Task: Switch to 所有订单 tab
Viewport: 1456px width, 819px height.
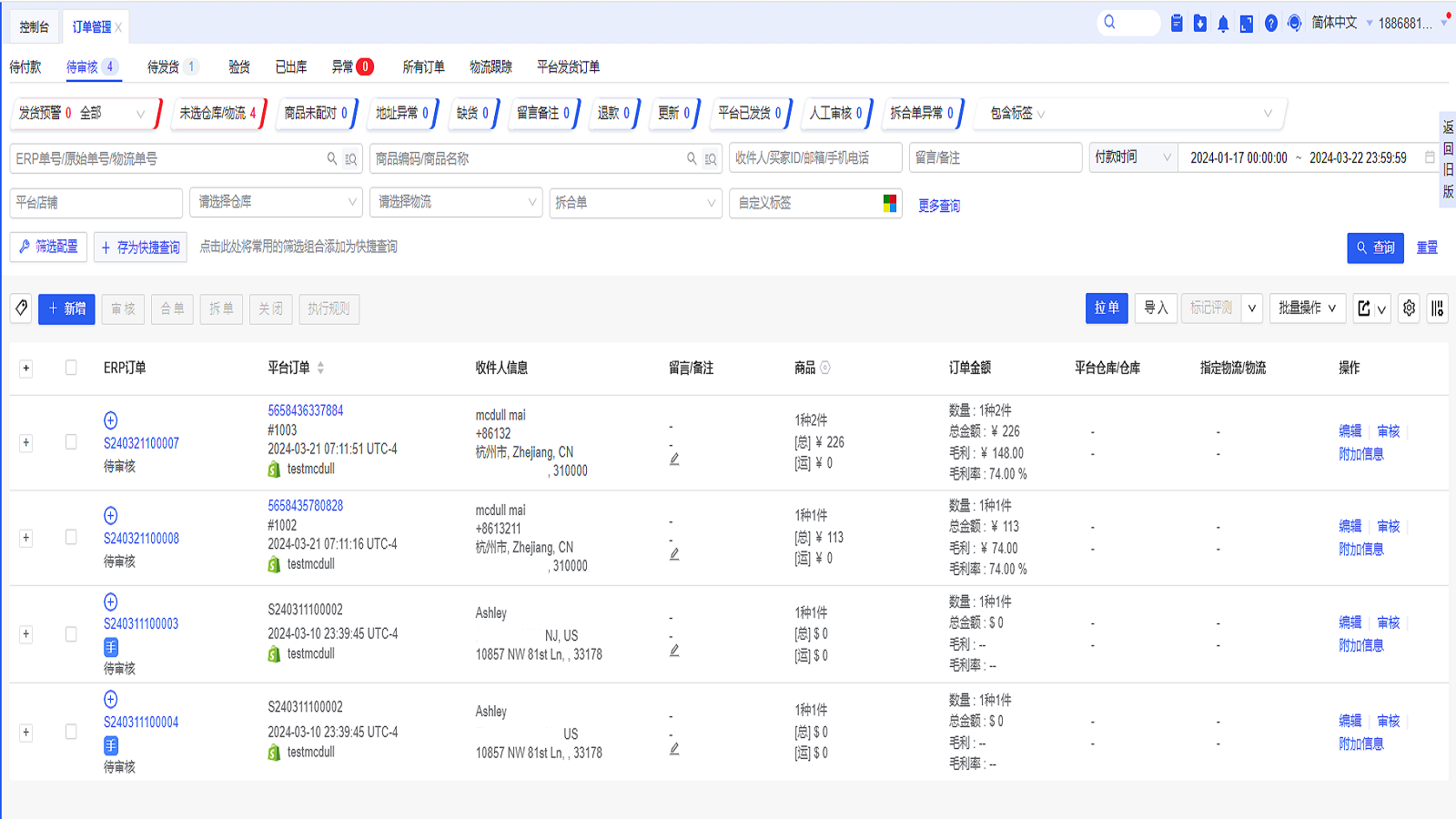Action: coord(424,66)
